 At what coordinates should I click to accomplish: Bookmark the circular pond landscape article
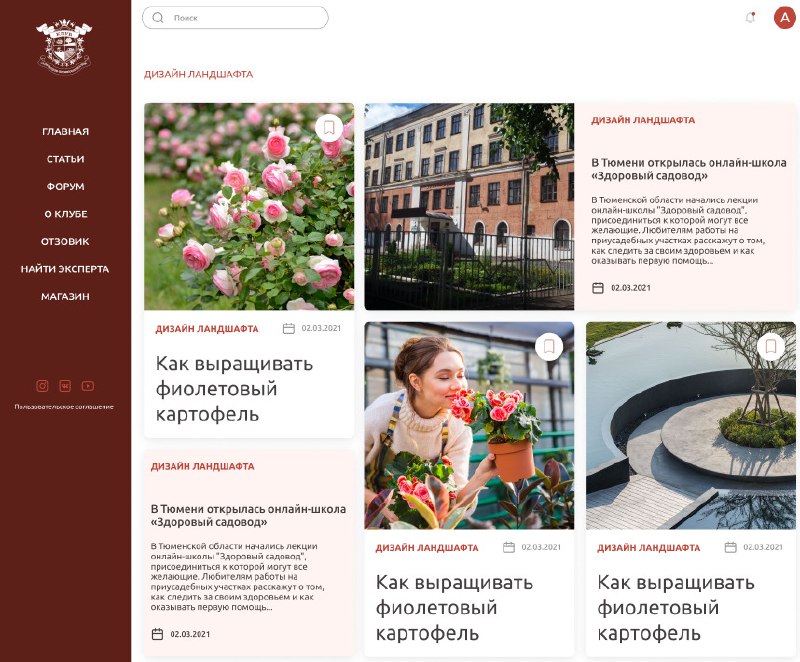[x=771, y=347]
